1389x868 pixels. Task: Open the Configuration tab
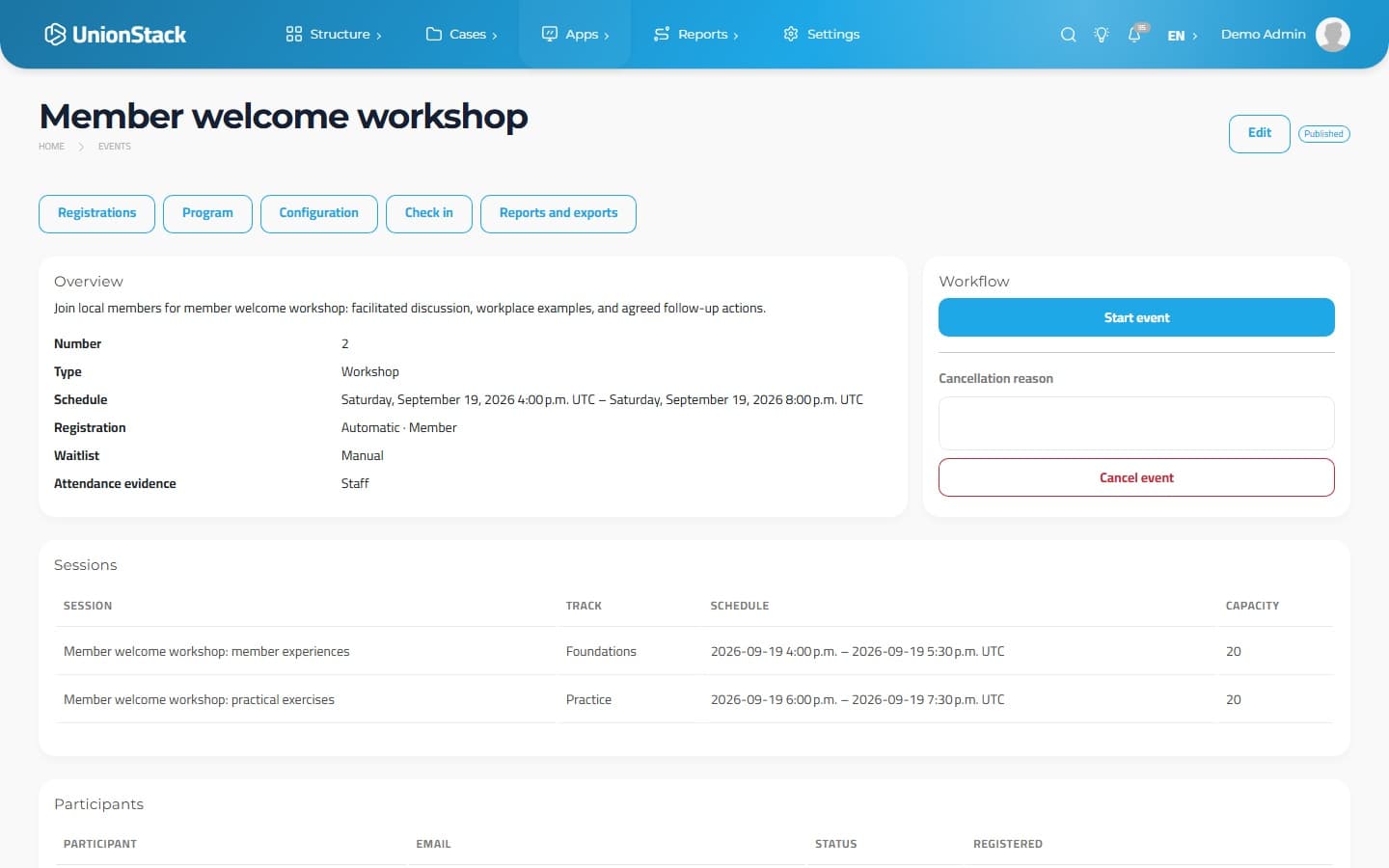pyautogui.click(x=318, y=213)
